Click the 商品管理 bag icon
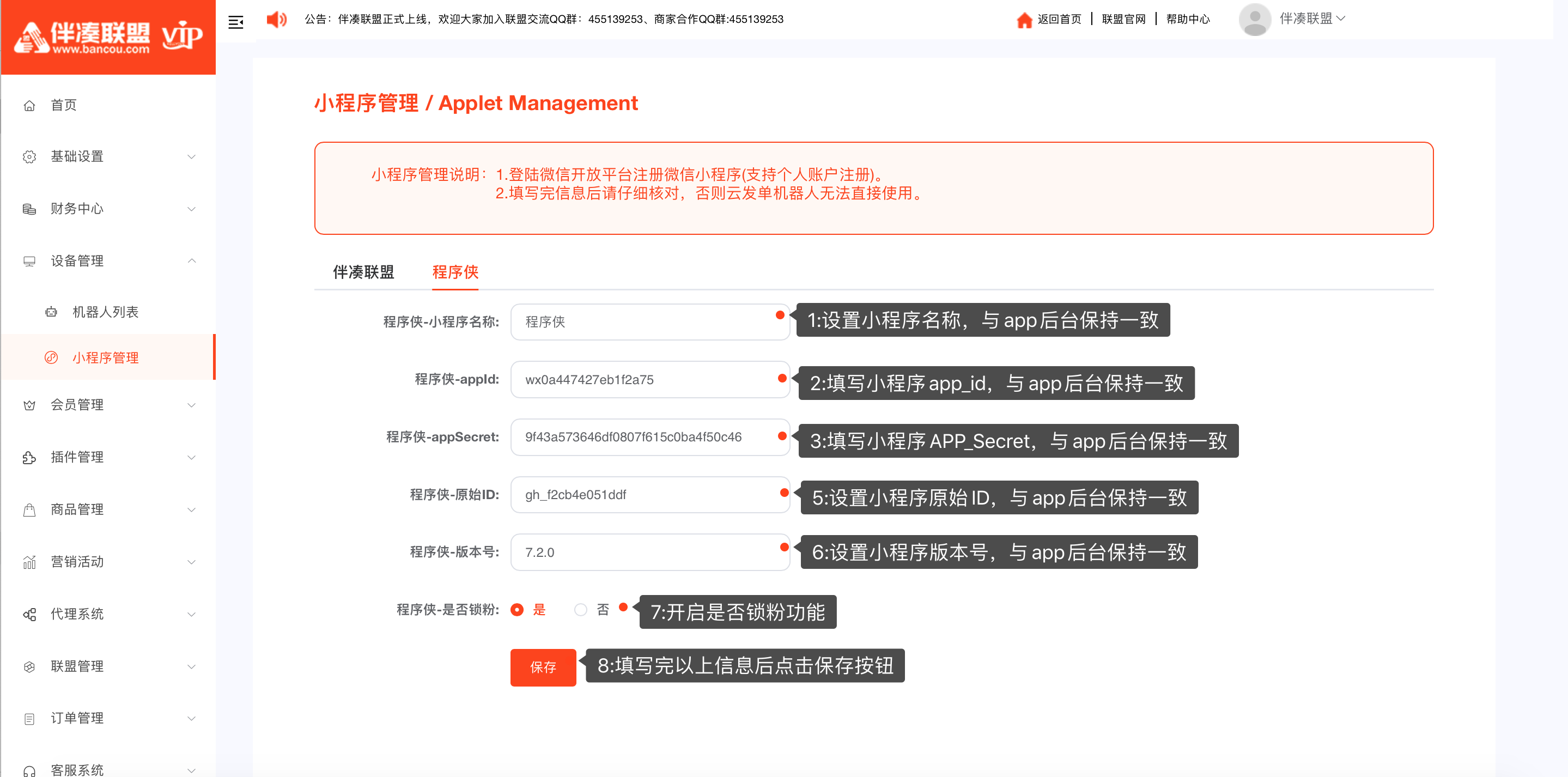The image size is (1568, 777). coord(29,509)
